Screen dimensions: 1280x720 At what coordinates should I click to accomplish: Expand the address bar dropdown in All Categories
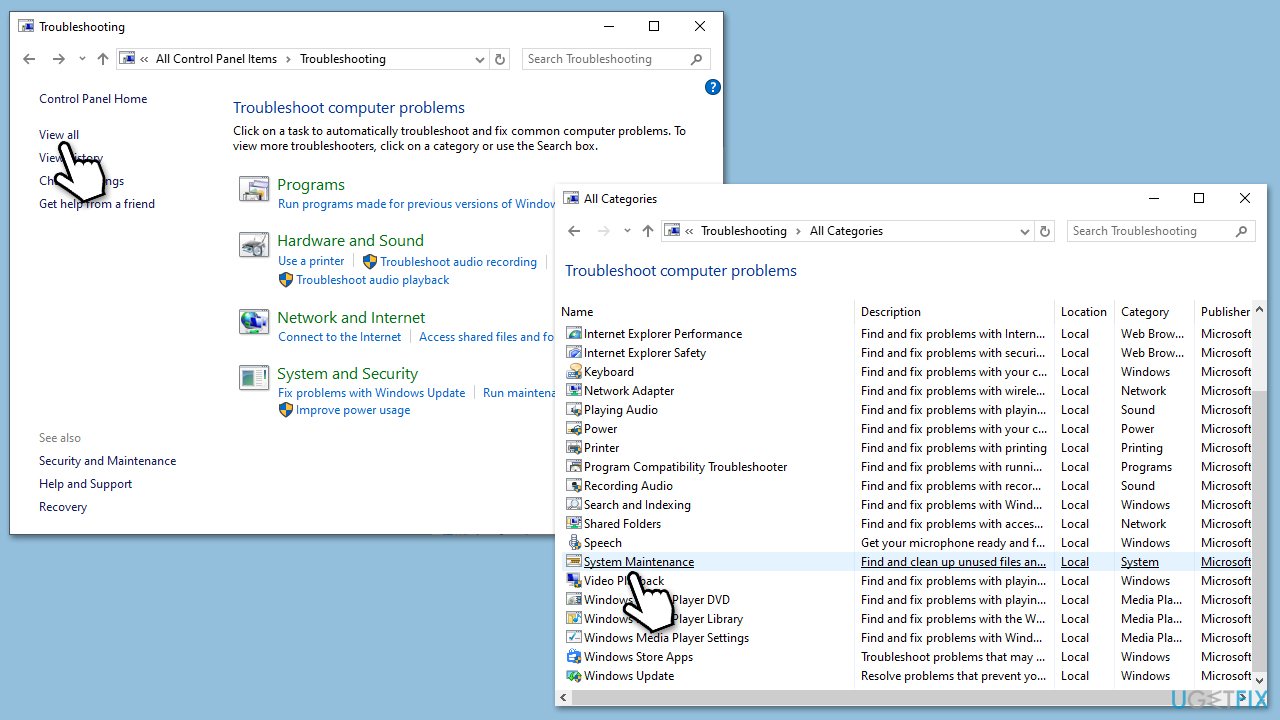pyautogui.click(x=1025, y=231)
